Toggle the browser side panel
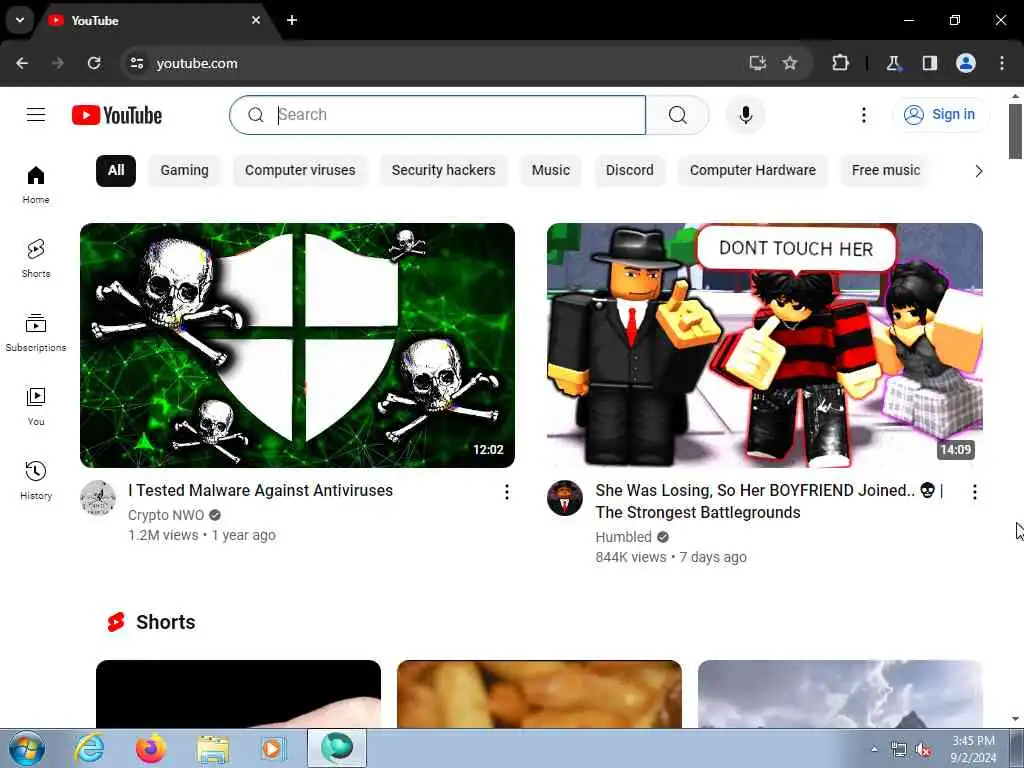This screenshot has width=1024, height=768. click(x=929, y=63)
